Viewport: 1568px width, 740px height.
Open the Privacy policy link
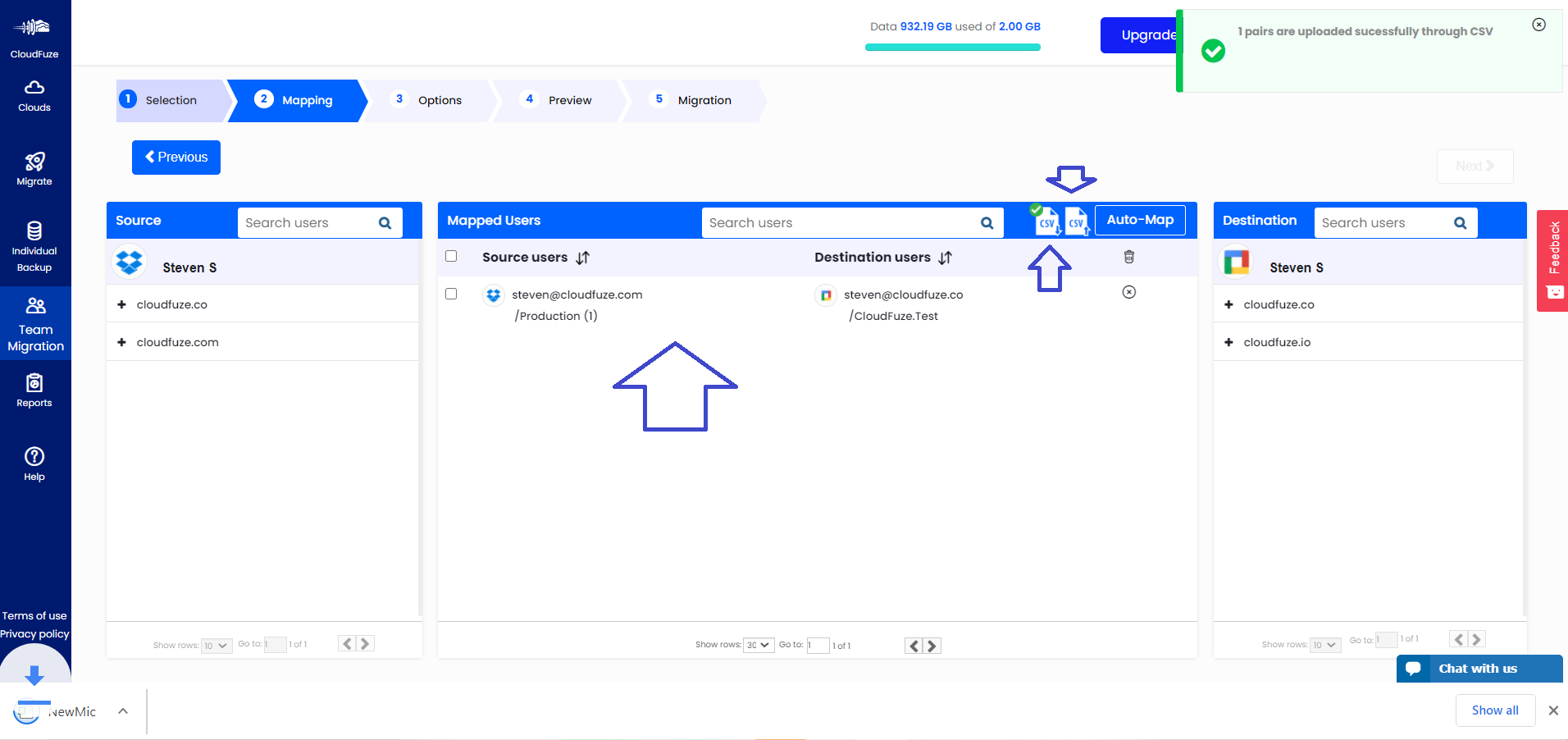pos(34,633)
